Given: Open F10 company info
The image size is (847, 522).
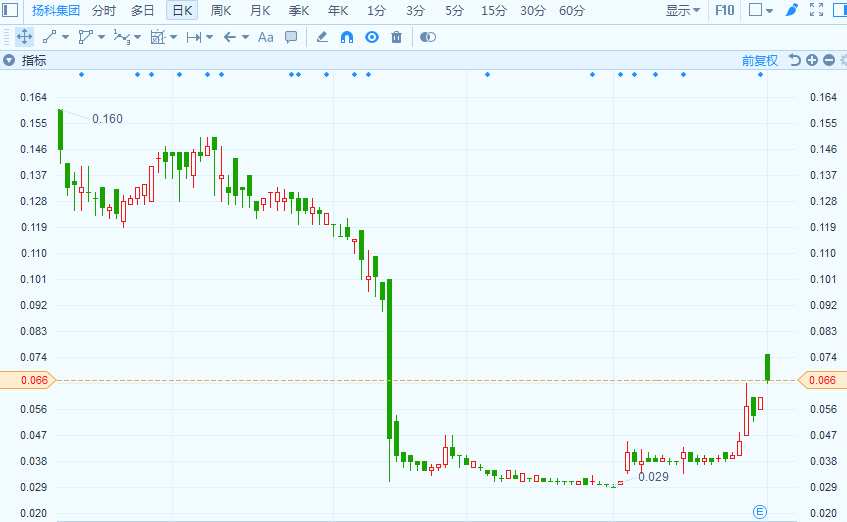Looking at the screenshot, I should (724, 10).
